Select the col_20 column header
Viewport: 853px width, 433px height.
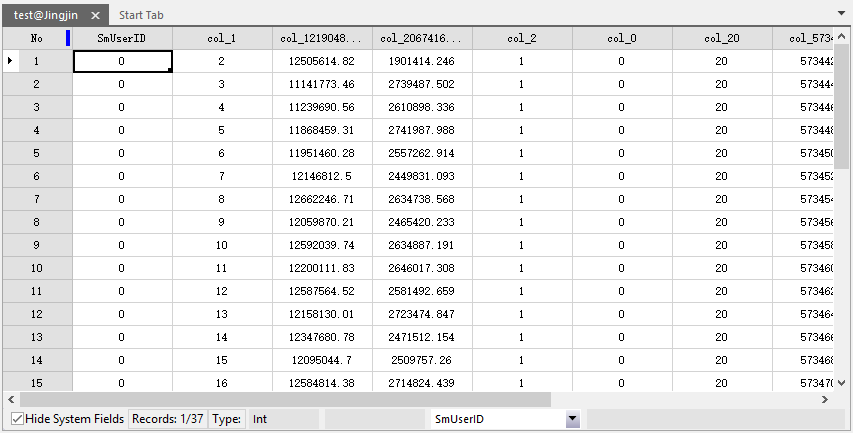tap(722, 38)
